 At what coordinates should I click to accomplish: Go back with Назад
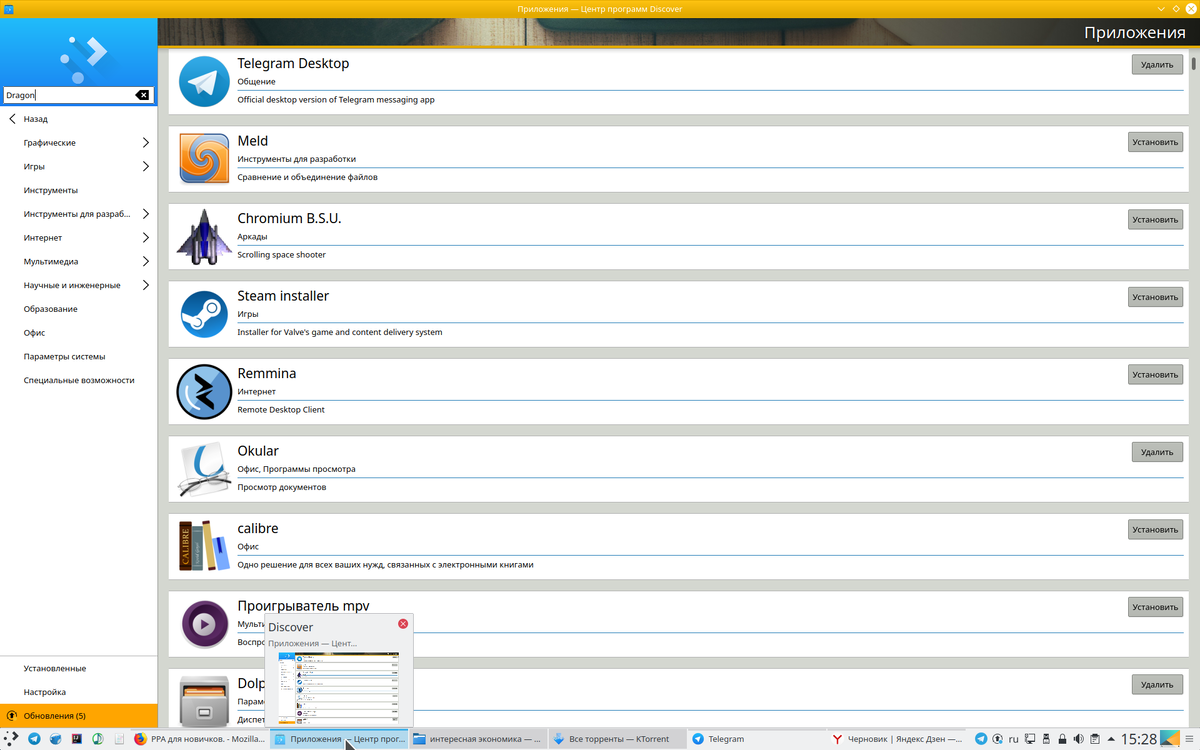(x=78, y=119)
